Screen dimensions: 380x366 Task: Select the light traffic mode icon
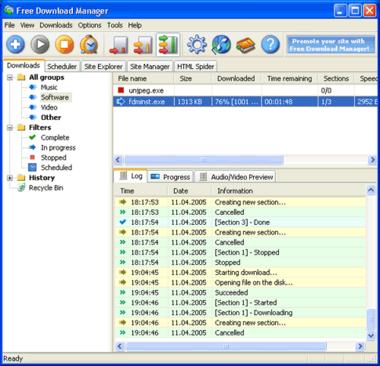coord(119,45)
